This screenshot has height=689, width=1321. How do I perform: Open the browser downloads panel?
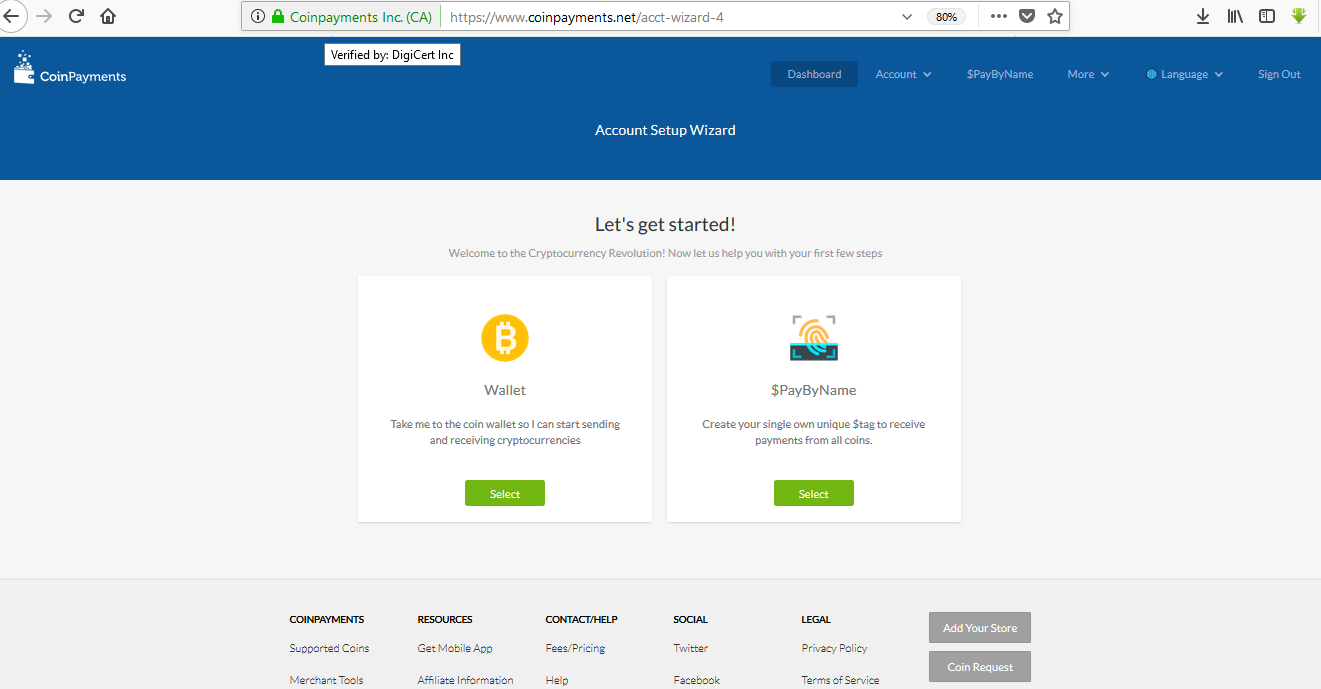1203,16
